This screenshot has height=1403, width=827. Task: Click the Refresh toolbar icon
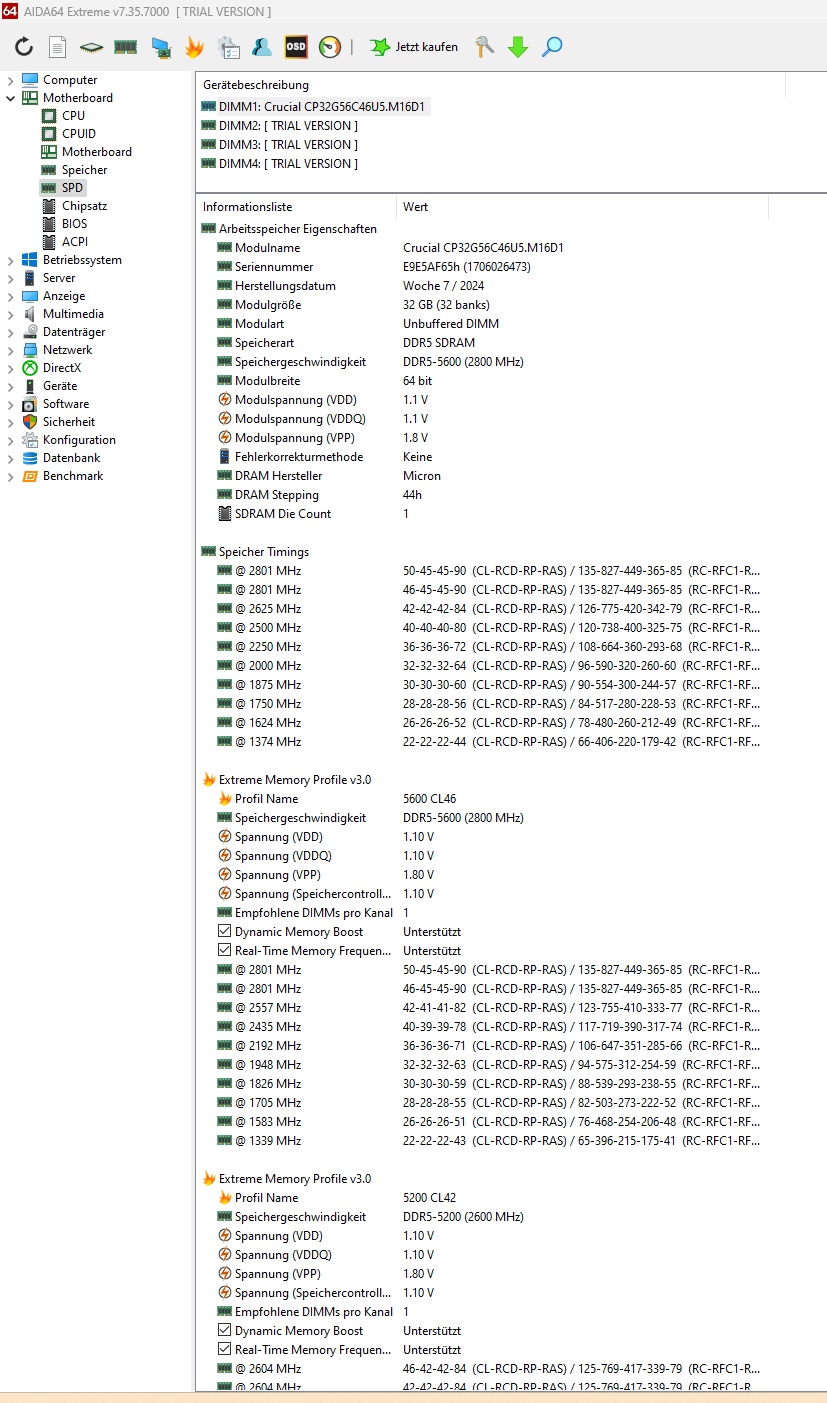click(23, 47)
